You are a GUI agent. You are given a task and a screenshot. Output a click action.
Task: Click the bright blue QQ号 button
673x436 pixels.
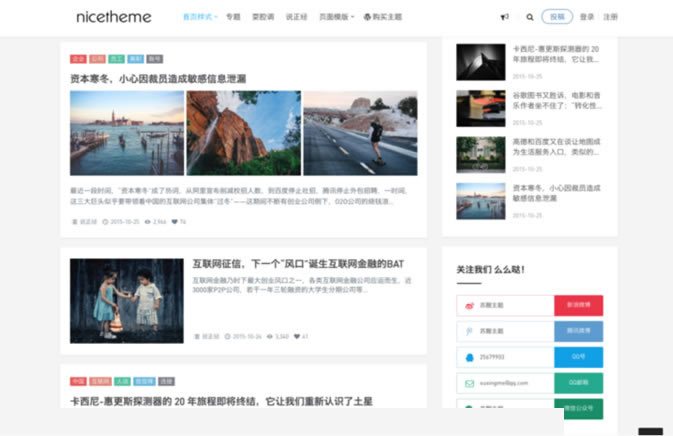[x=579, y=357]
